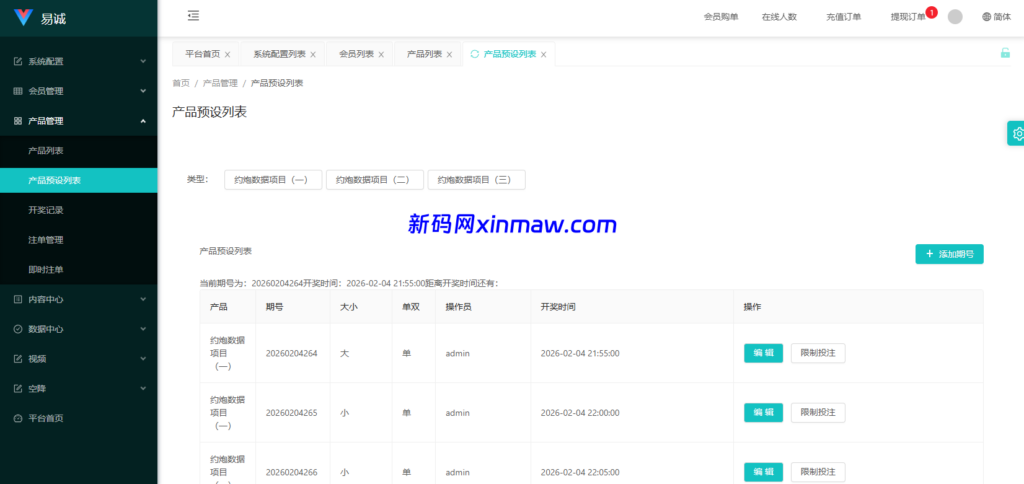Open the settings gear panel on right edge
This screenshot has height=484, width=1024.
(1016, 133)
